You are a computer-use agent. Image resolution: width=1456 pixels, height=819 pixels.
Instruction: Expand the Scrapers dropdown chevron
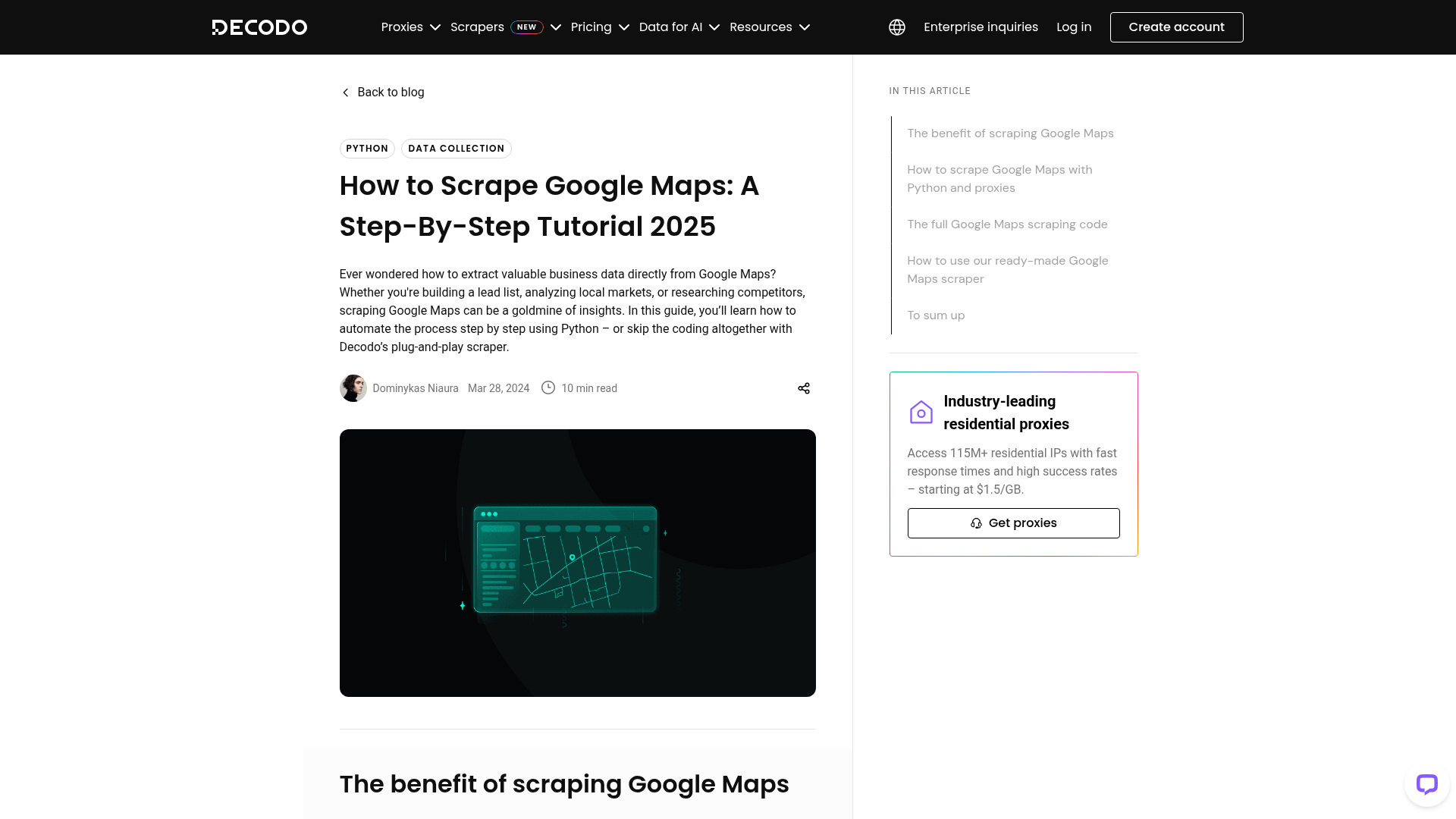click(556, 27)
